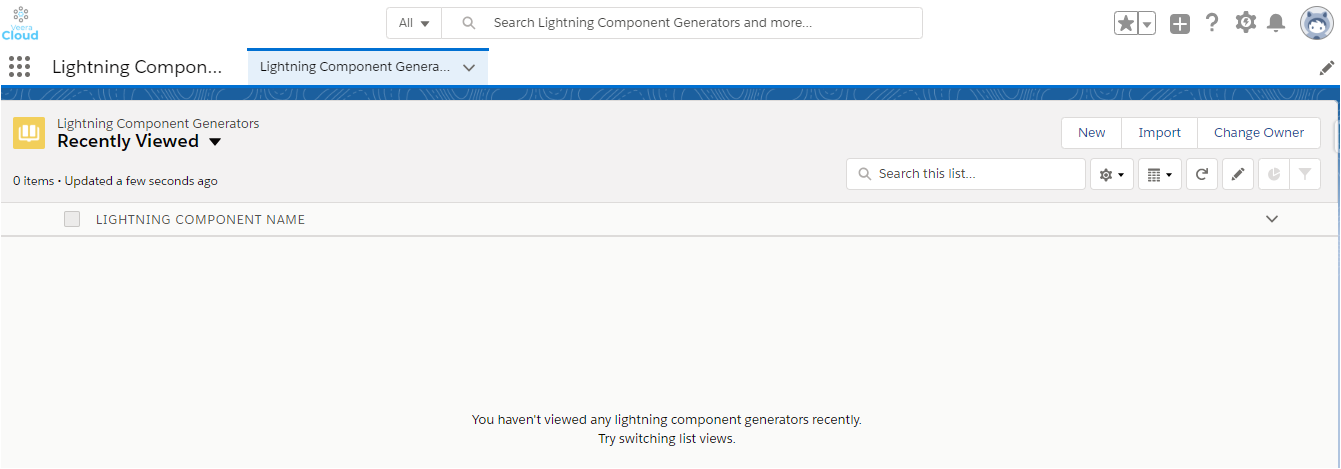Open Global Actions plus icon

tap(1180, 23)
